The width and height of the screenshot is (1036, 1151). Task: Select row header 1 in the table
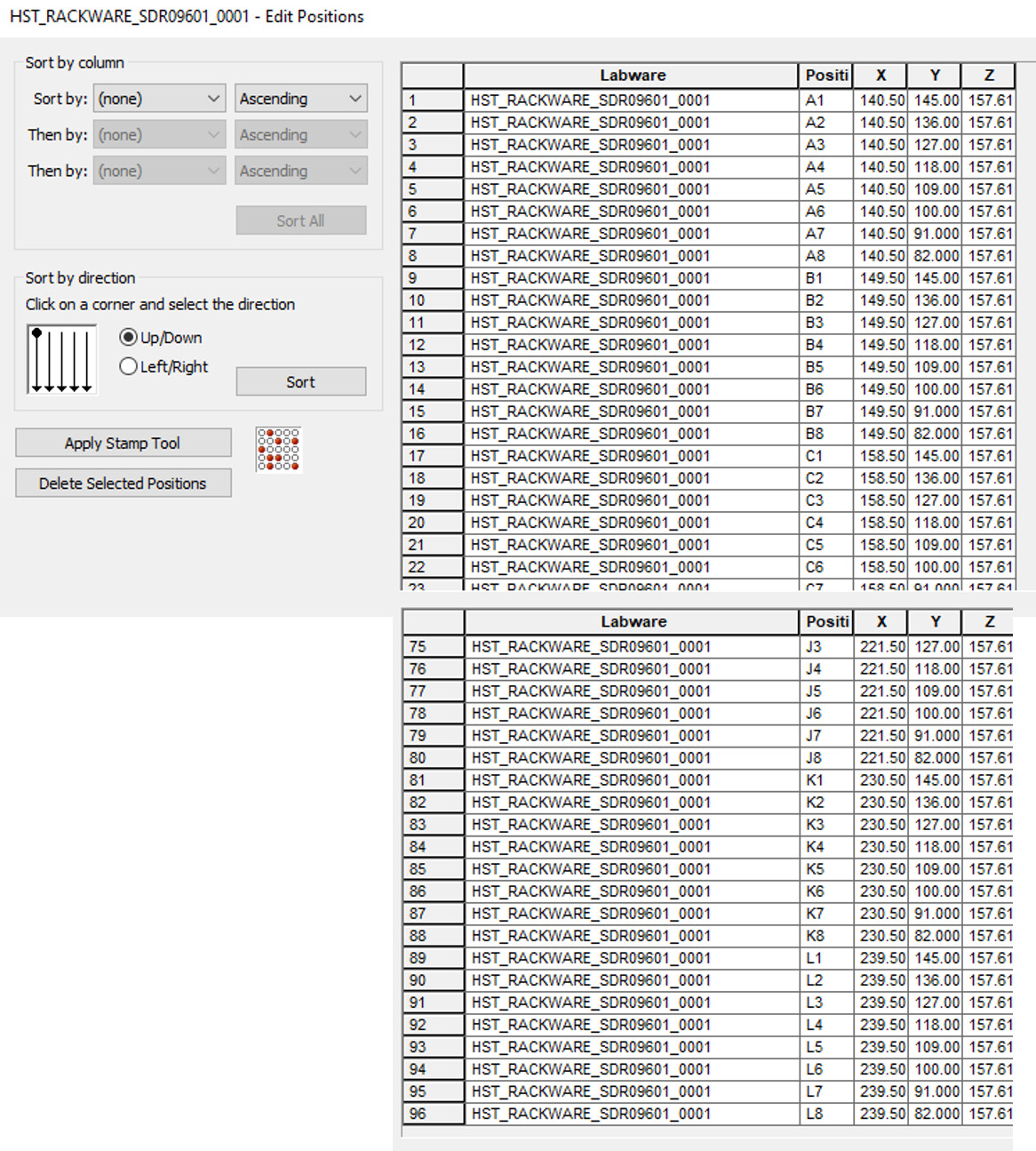[x=433, y=100]
